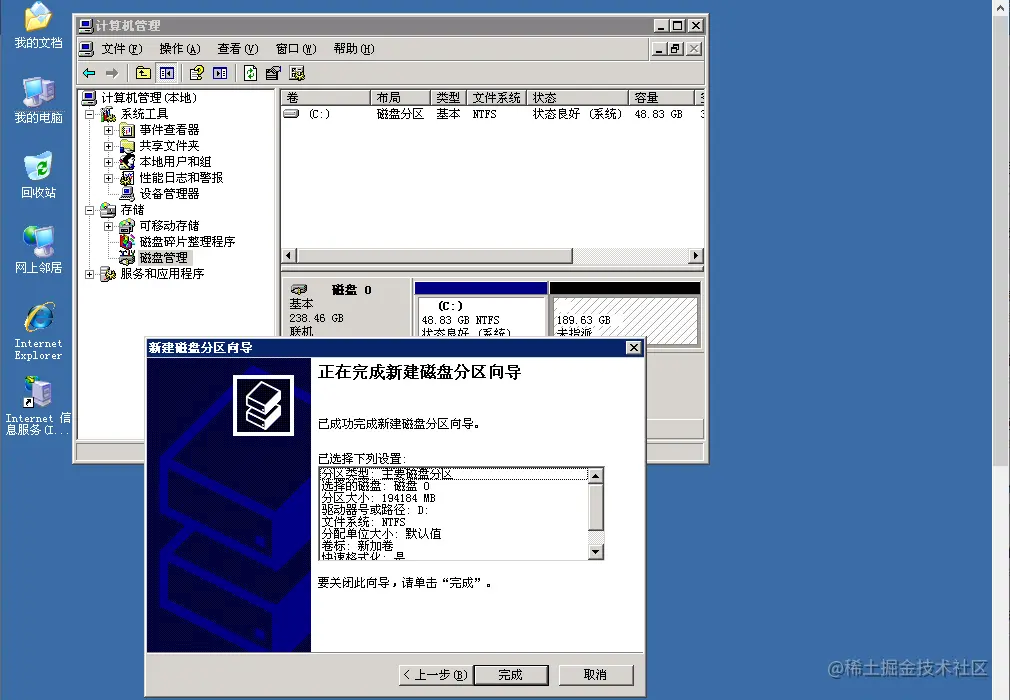1010x700 pixels.
Task: Collapse the 系统工具 tree branch
Action: (x=91, y=113)
